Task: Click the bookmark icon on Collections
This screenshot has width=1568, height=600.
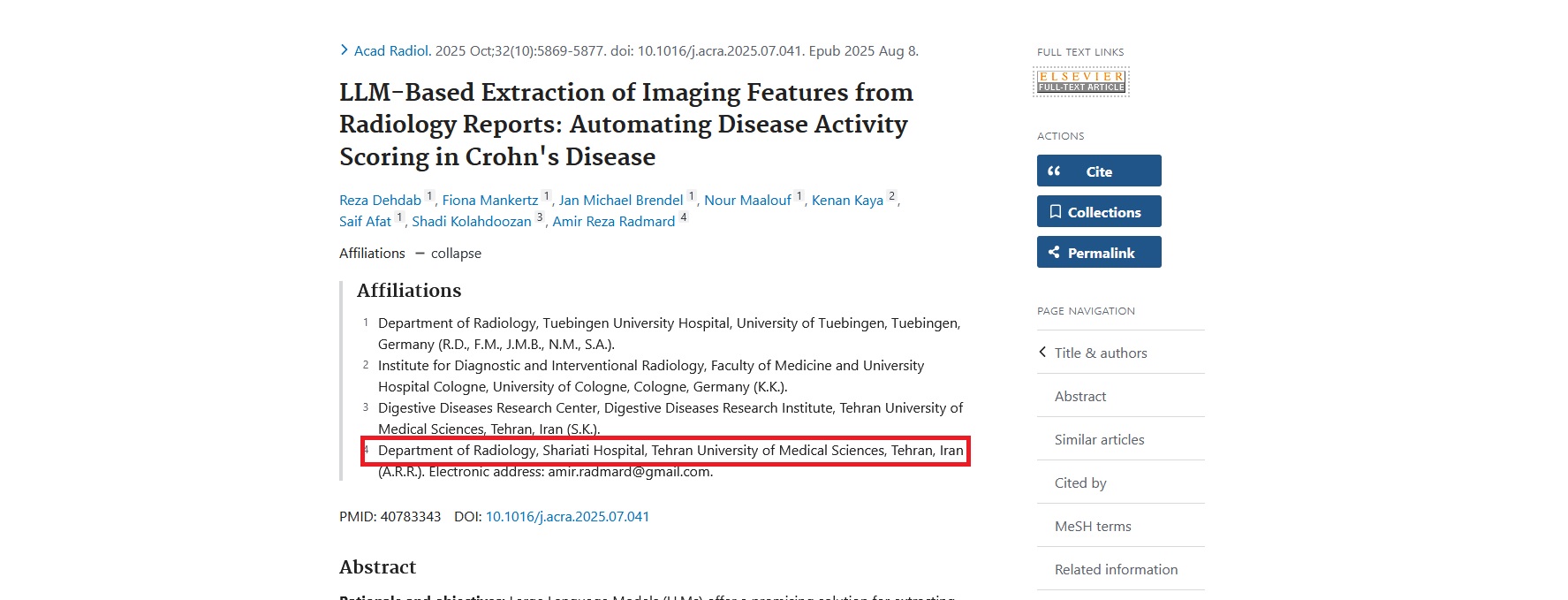Action: 1055,212
